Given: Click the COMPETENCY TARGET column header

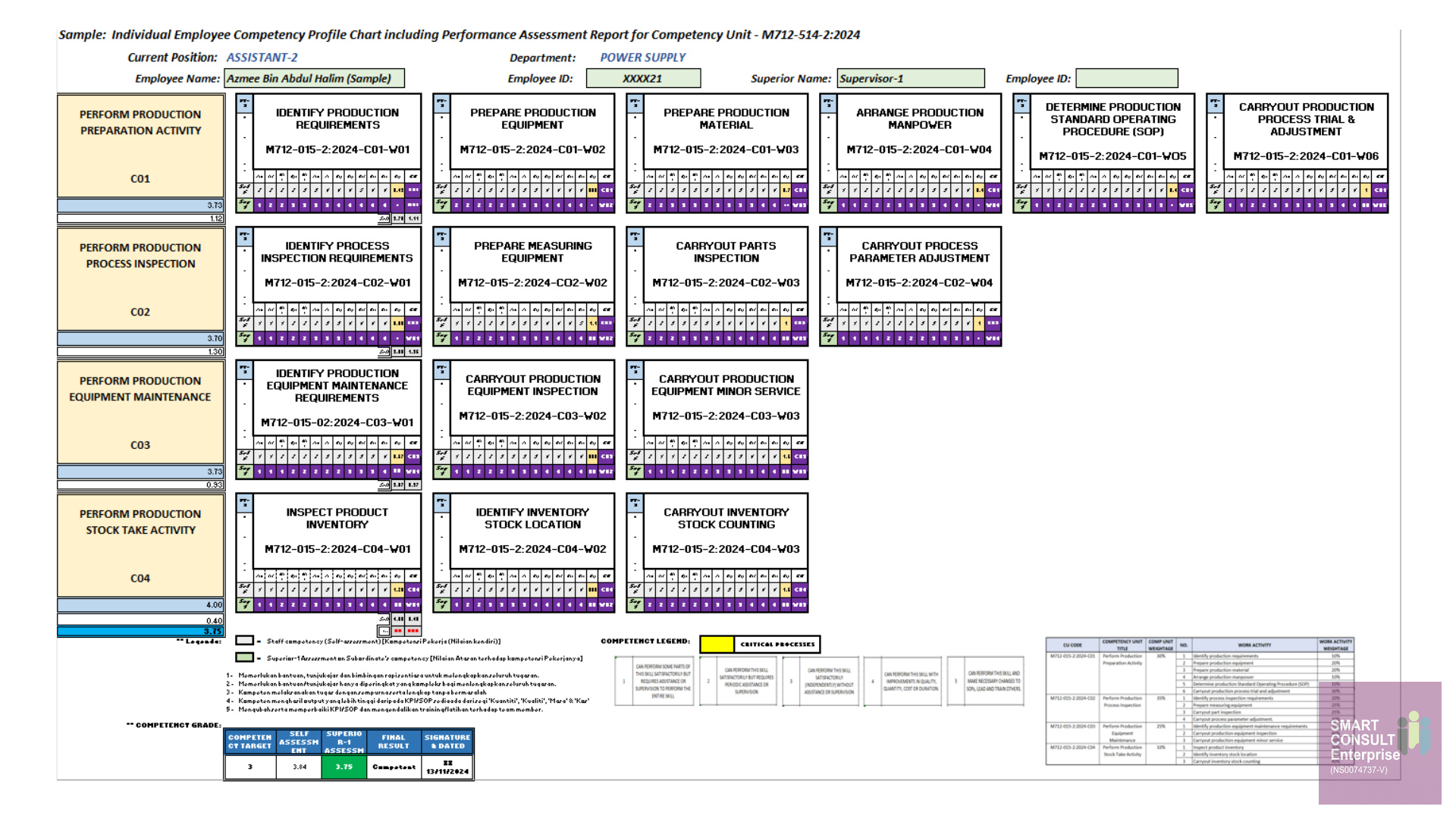Looking at the screenshot, I should coord(250,742).
